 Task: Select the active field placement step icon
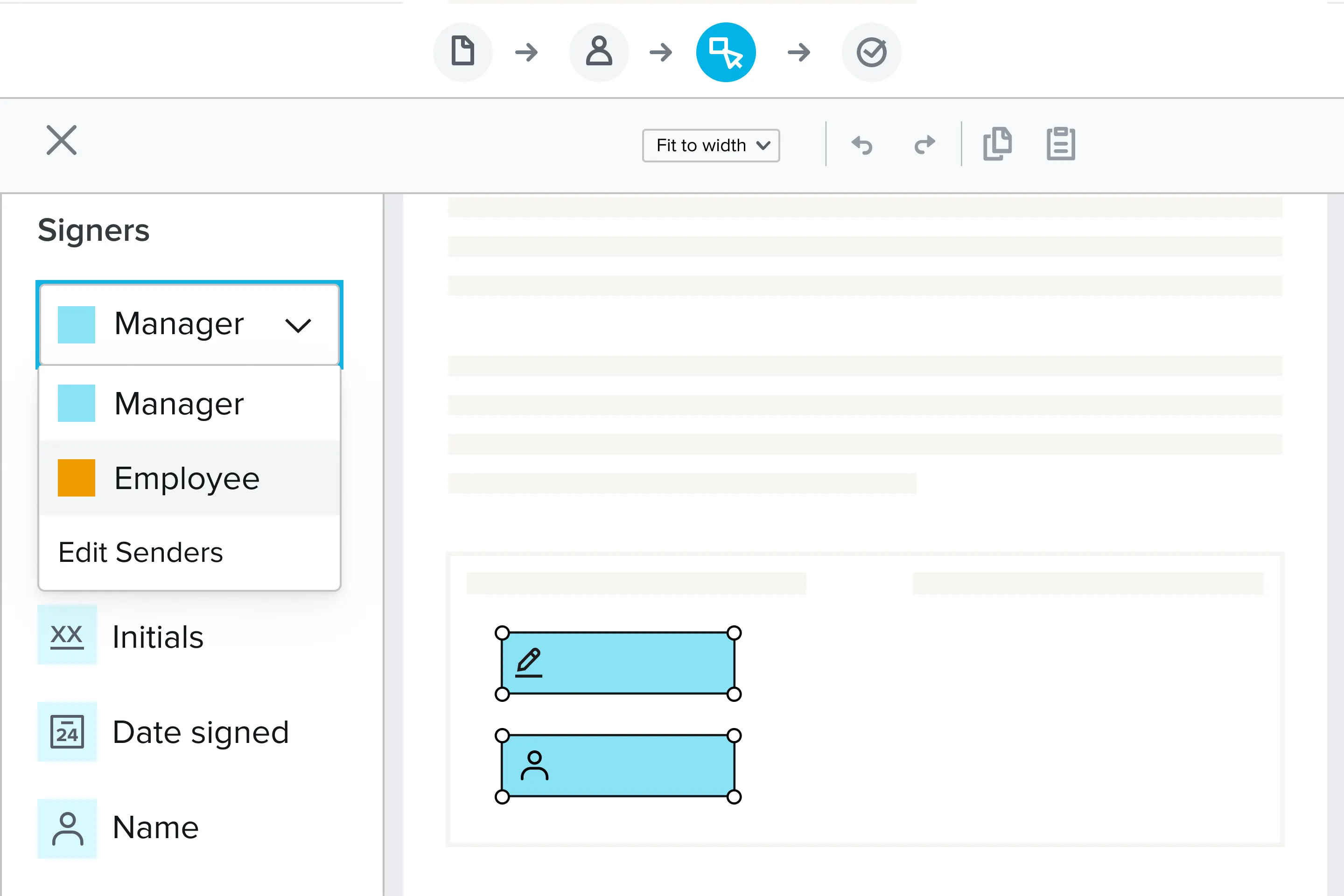point(726,51)
